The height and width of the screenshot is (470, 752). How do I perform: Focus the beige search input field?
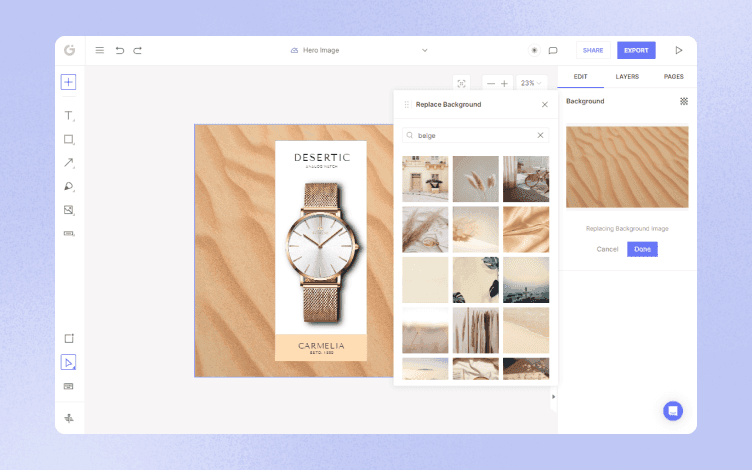tap(475, 135)
